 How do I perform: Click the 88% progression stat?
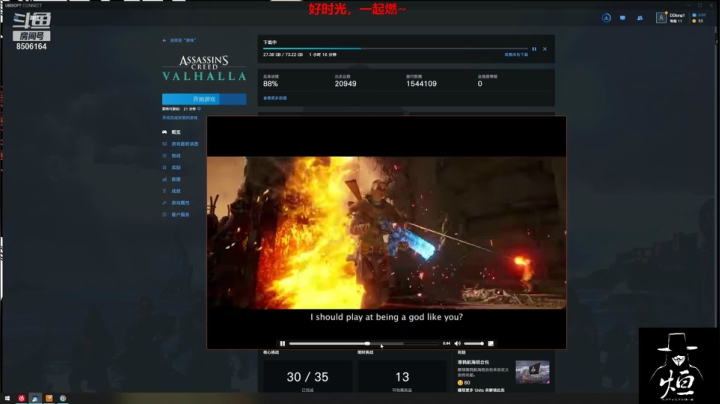(270, 84)
